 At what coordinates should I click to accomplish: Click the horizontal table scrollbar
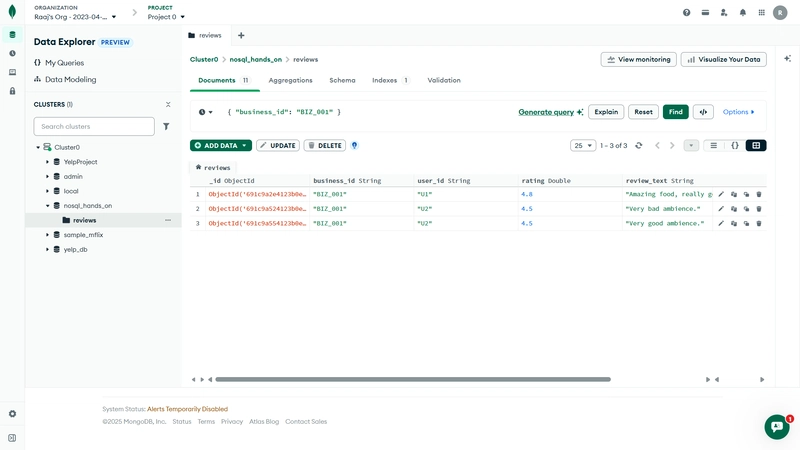point(413,380)
